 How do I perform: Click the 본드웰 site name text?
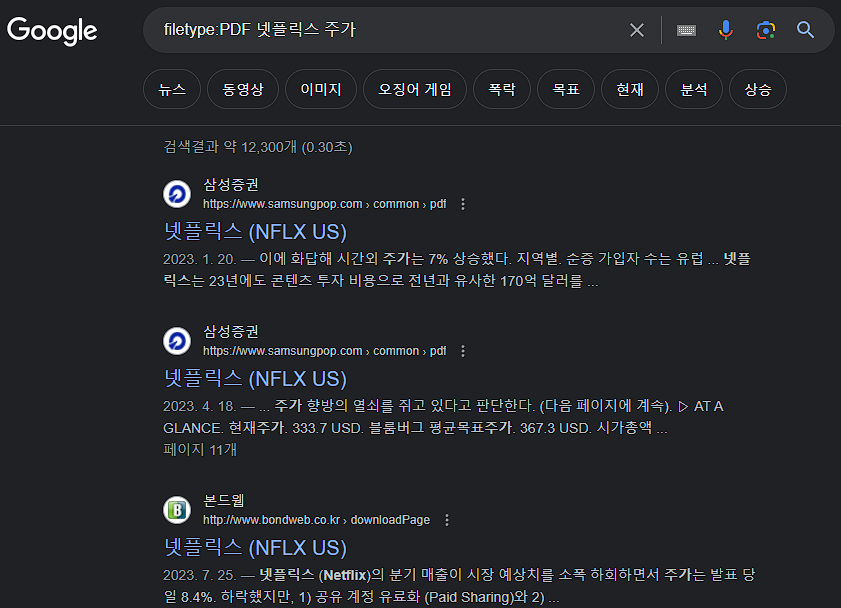(224, 500)
